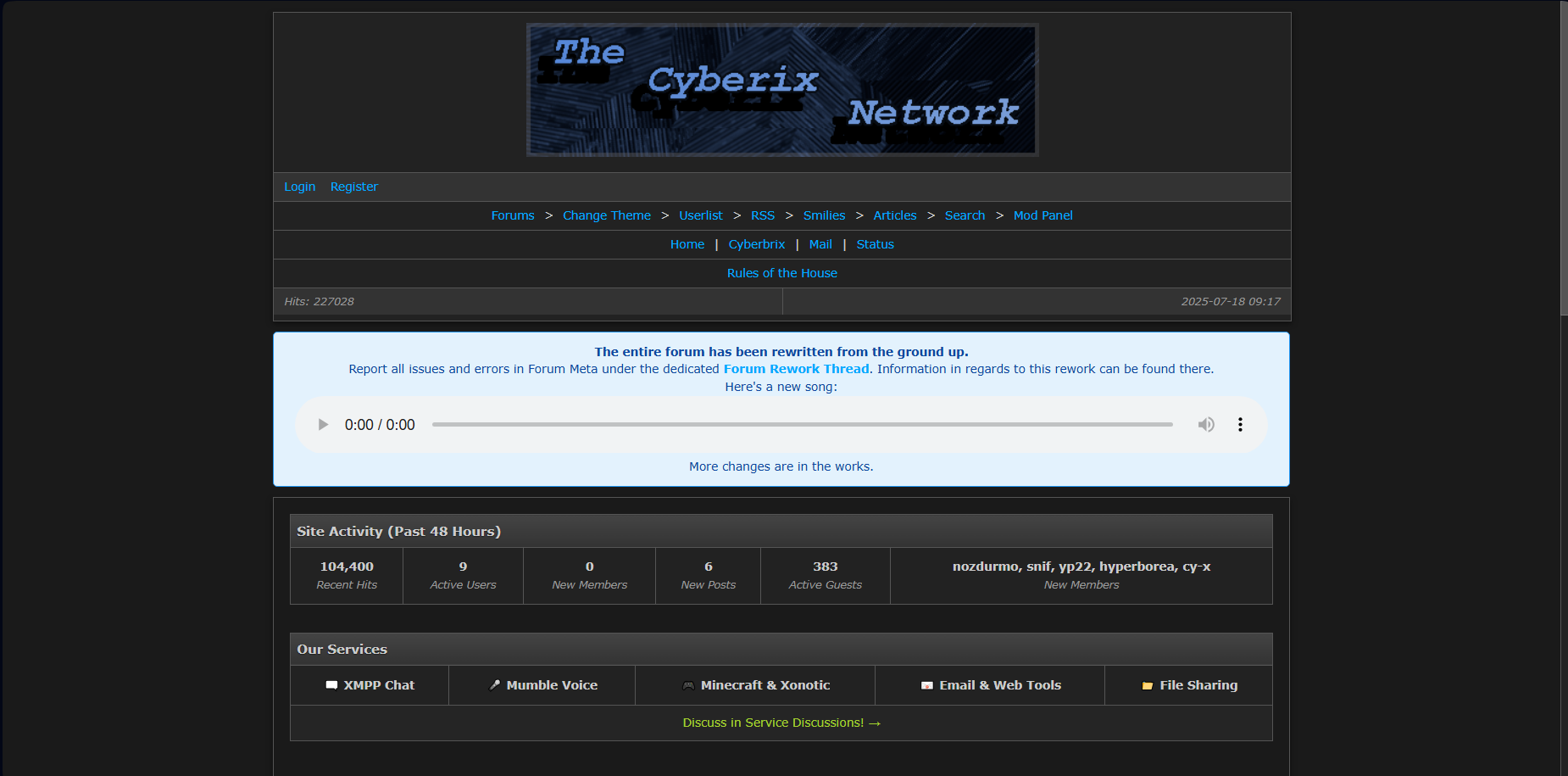Click the XMPP Chat service icon
The height and width of the screenshot is (776, 1568).
(331, 685)
